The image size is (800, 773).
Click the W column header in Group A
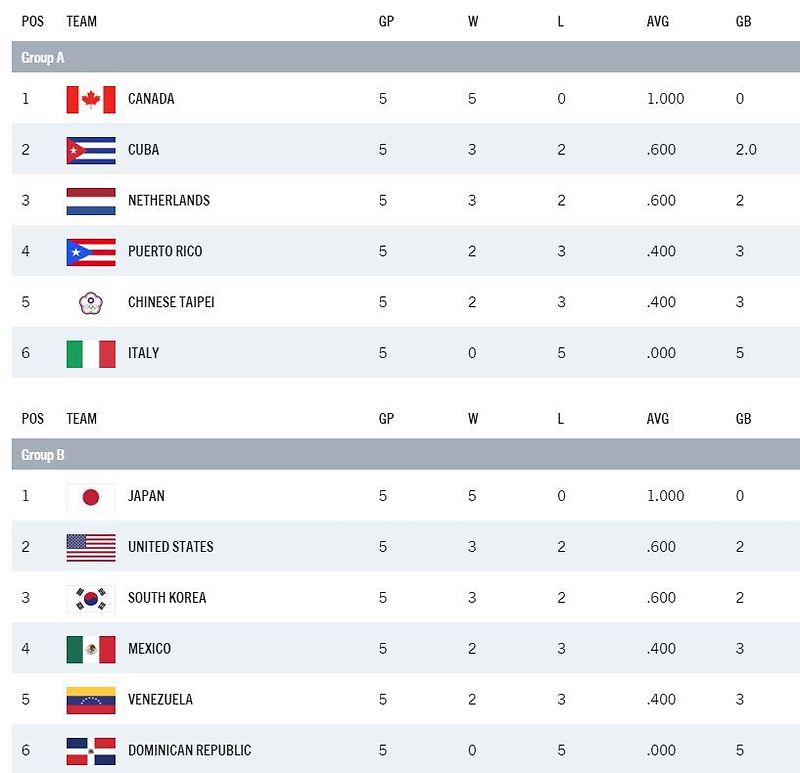(473, 21)
